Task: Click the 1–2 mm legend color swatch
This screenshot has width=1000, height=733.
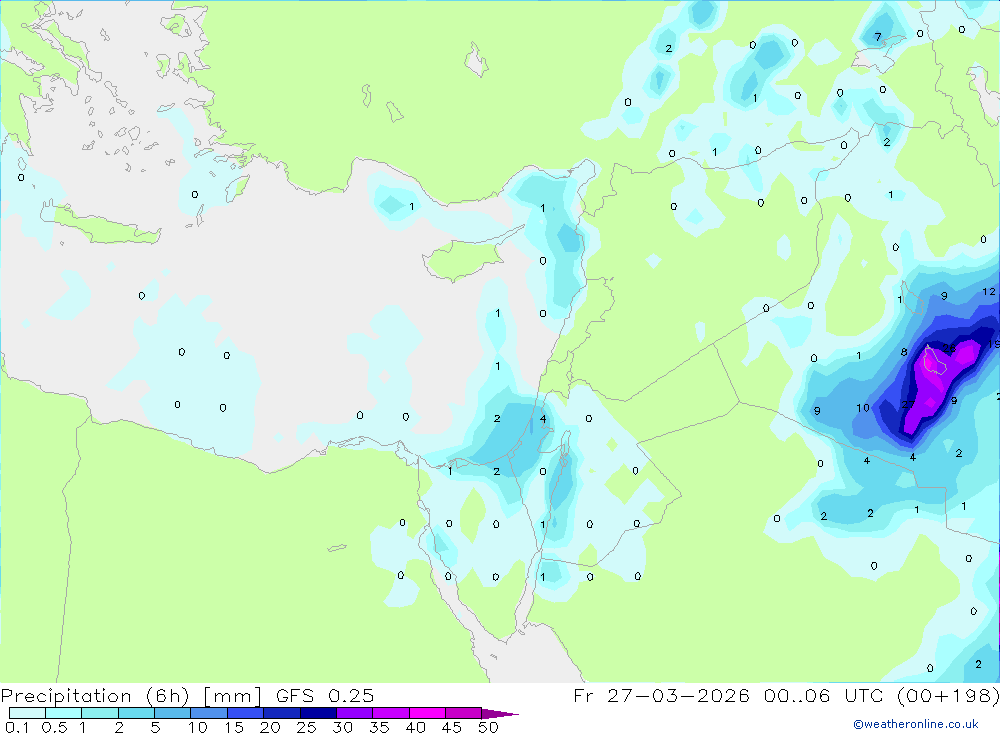Action: coord(100,713)
